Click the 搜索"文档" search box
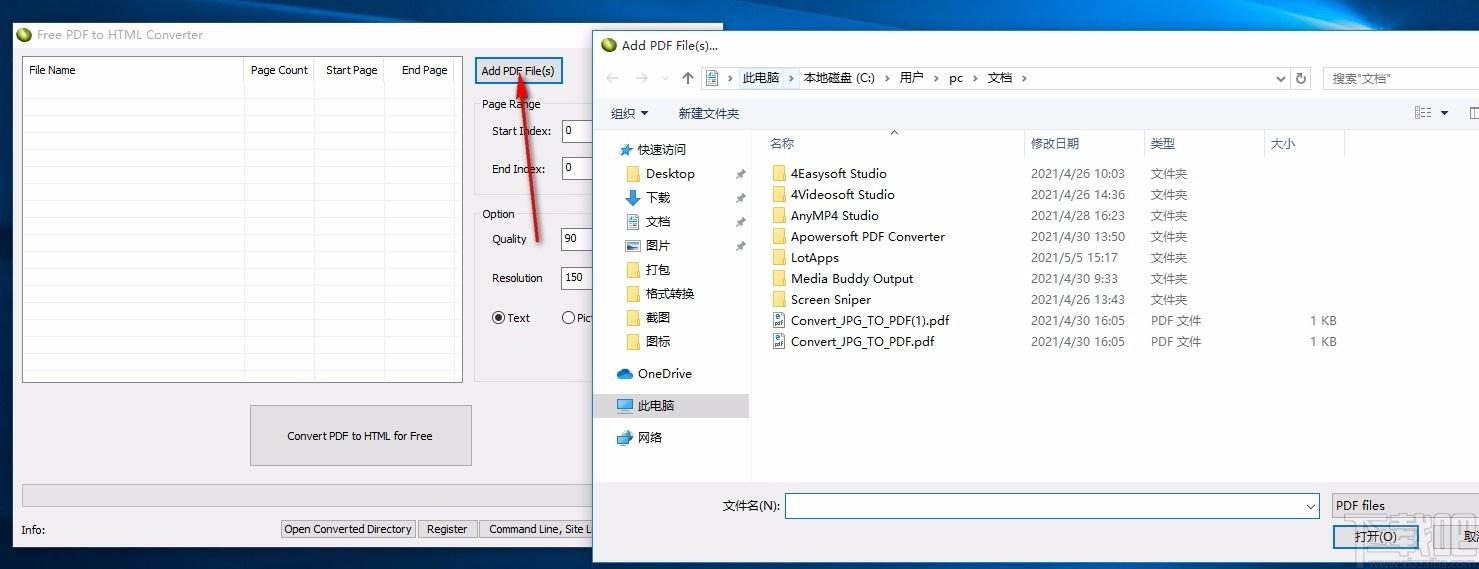The width and height of the screenshot is (1479, 569). (x=1400, y=78)
